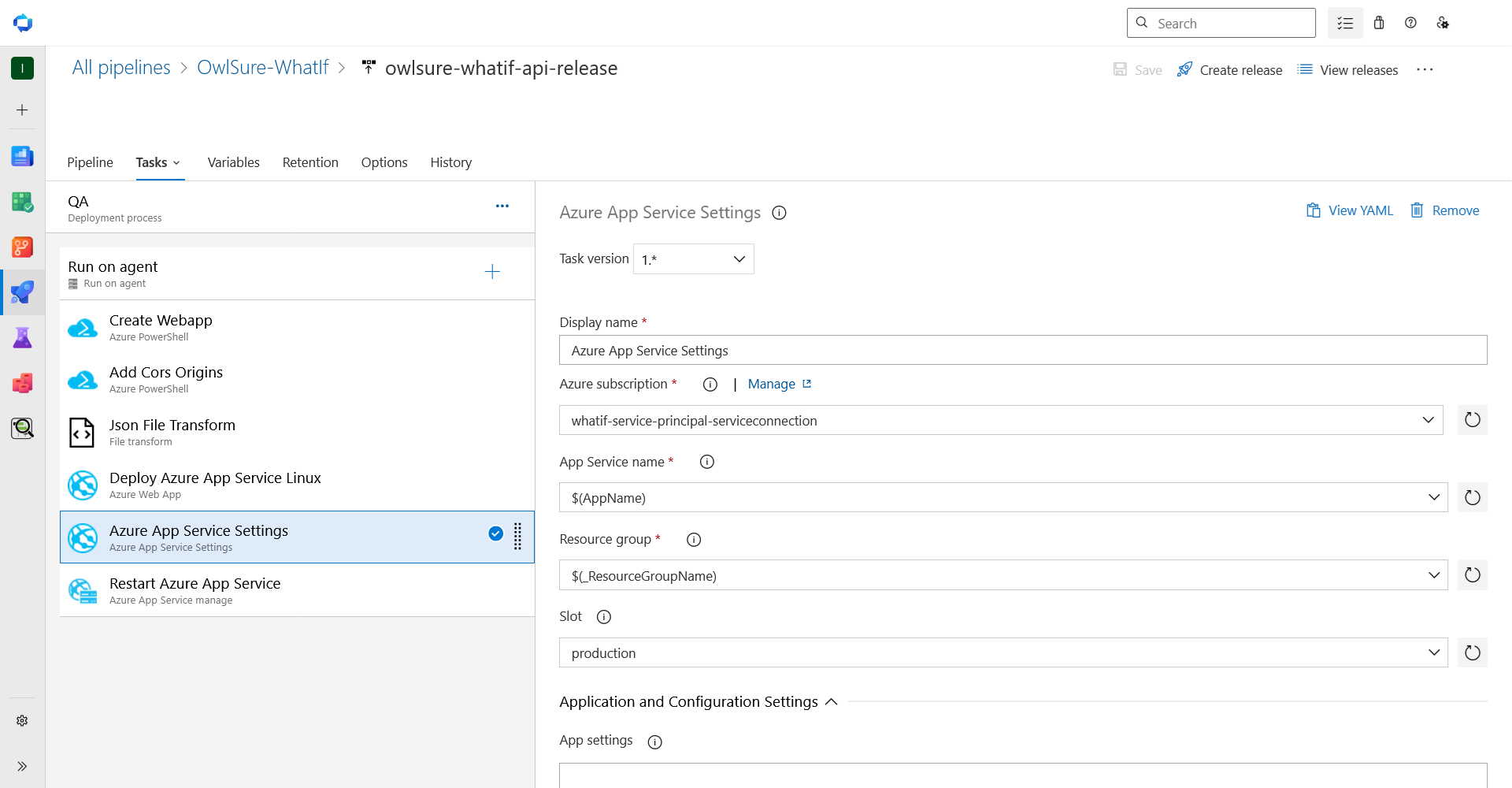Open Test Plans flask icon
1512x788 pixels.
(22, 338)
